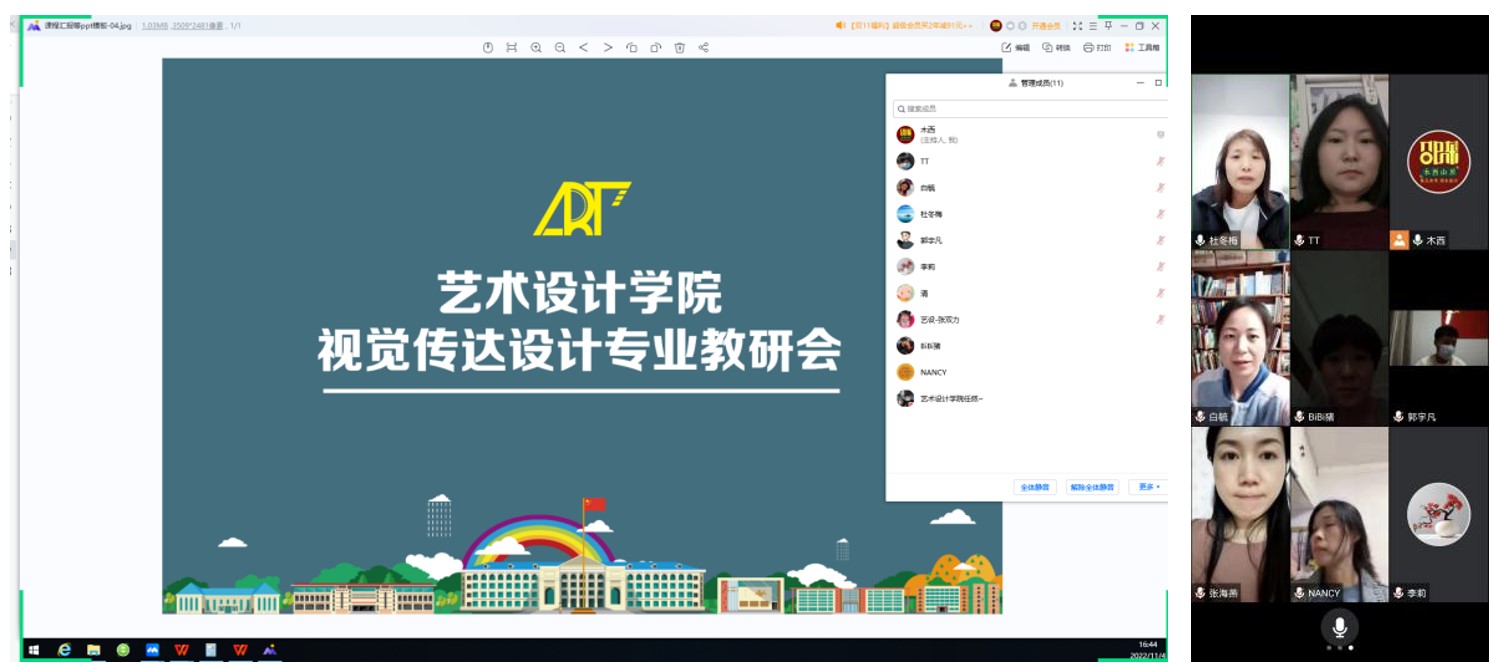This screenshot has height=667, width=1491.
Task: Select the 艺设-张双力 member name
Action: coord(940,320)
